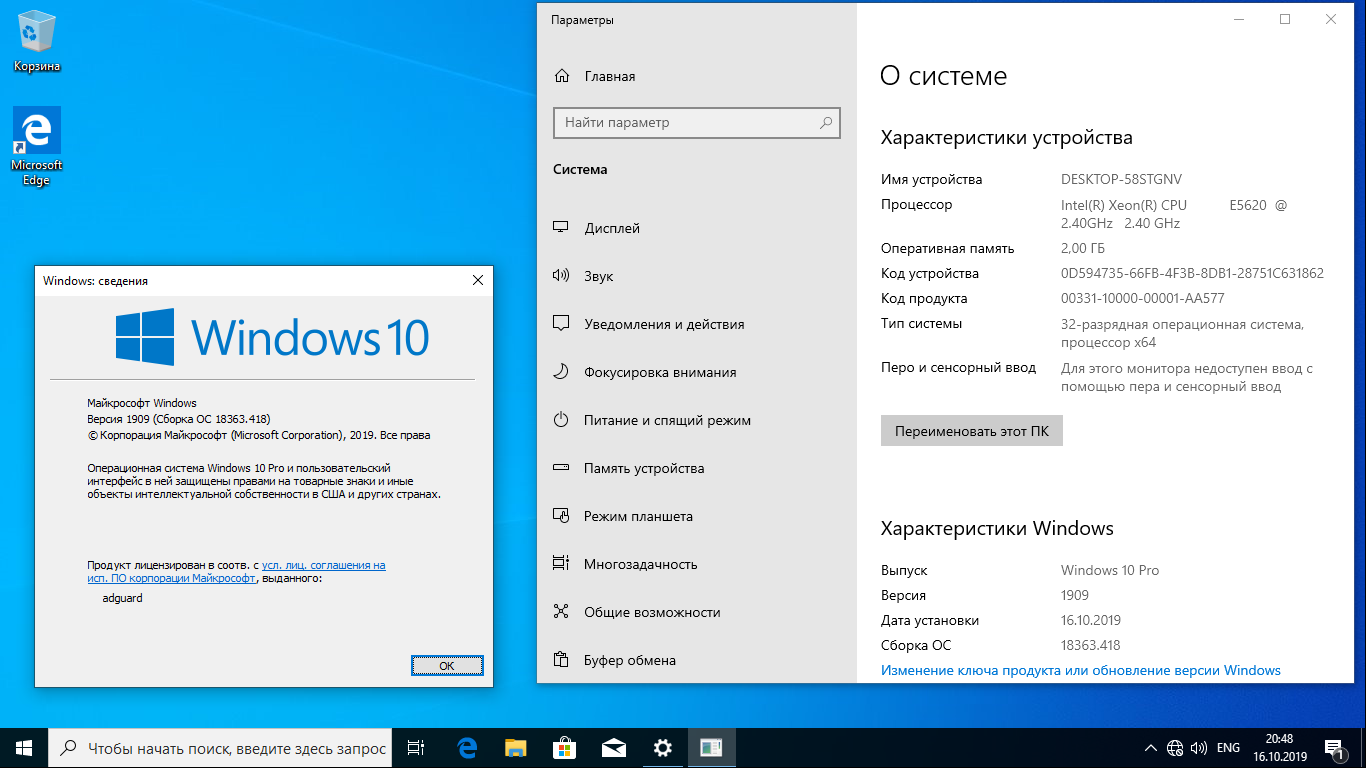Open the Дисплей settings page
This screenshot has width=1366, height=768.
tap(697, 228)
